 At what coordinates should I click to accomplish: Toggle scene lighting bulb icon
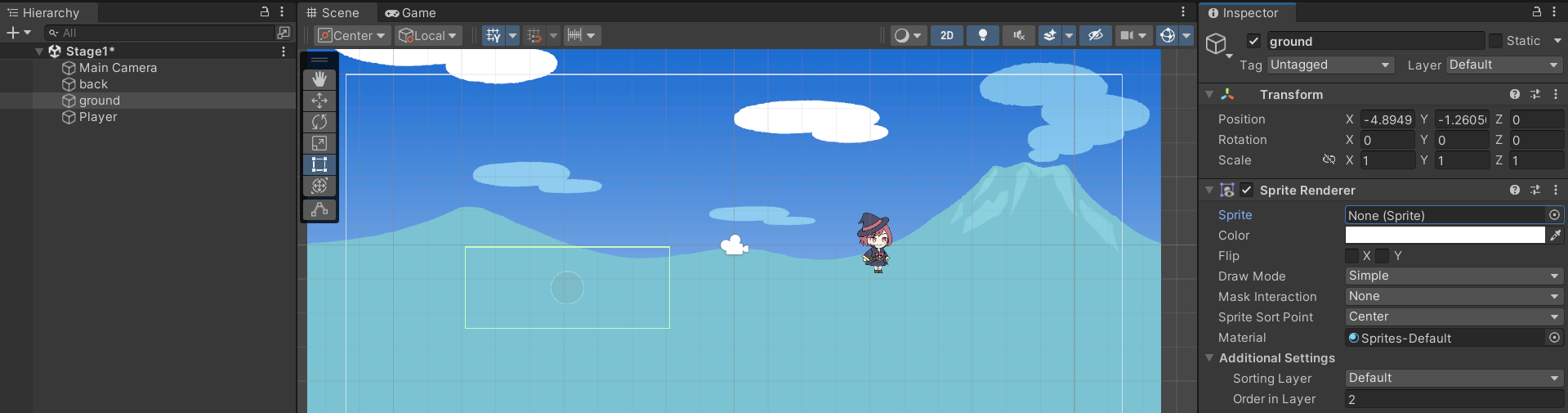(x=983, y=35)
